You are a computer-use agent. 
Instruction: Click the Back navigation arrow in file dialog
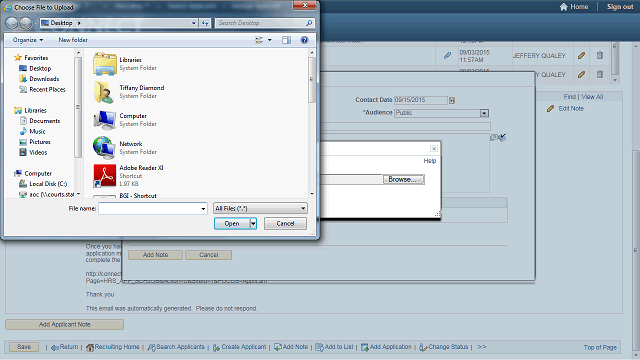(x=12, y=23)
